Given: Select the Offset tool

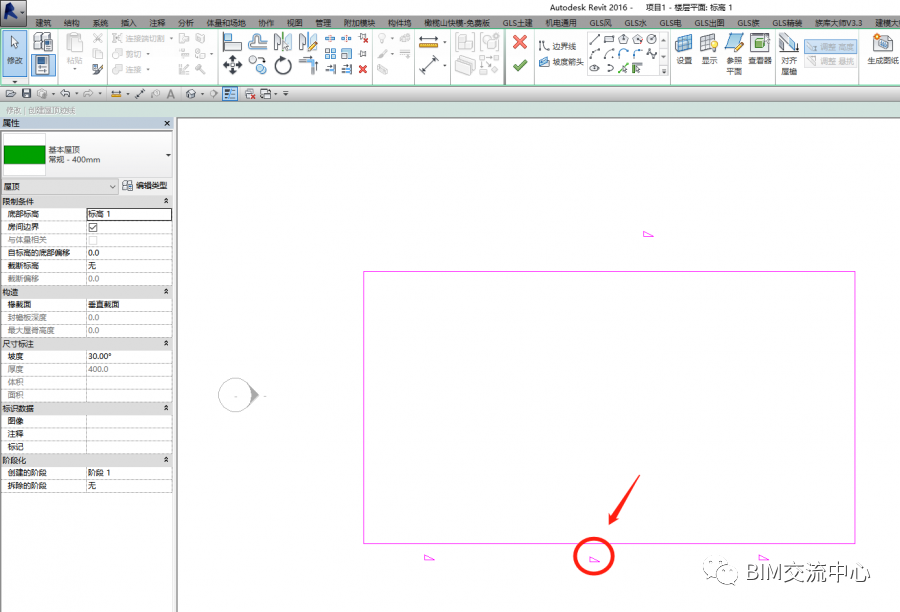Looking at the screenshot, I should tap(257, 42).
